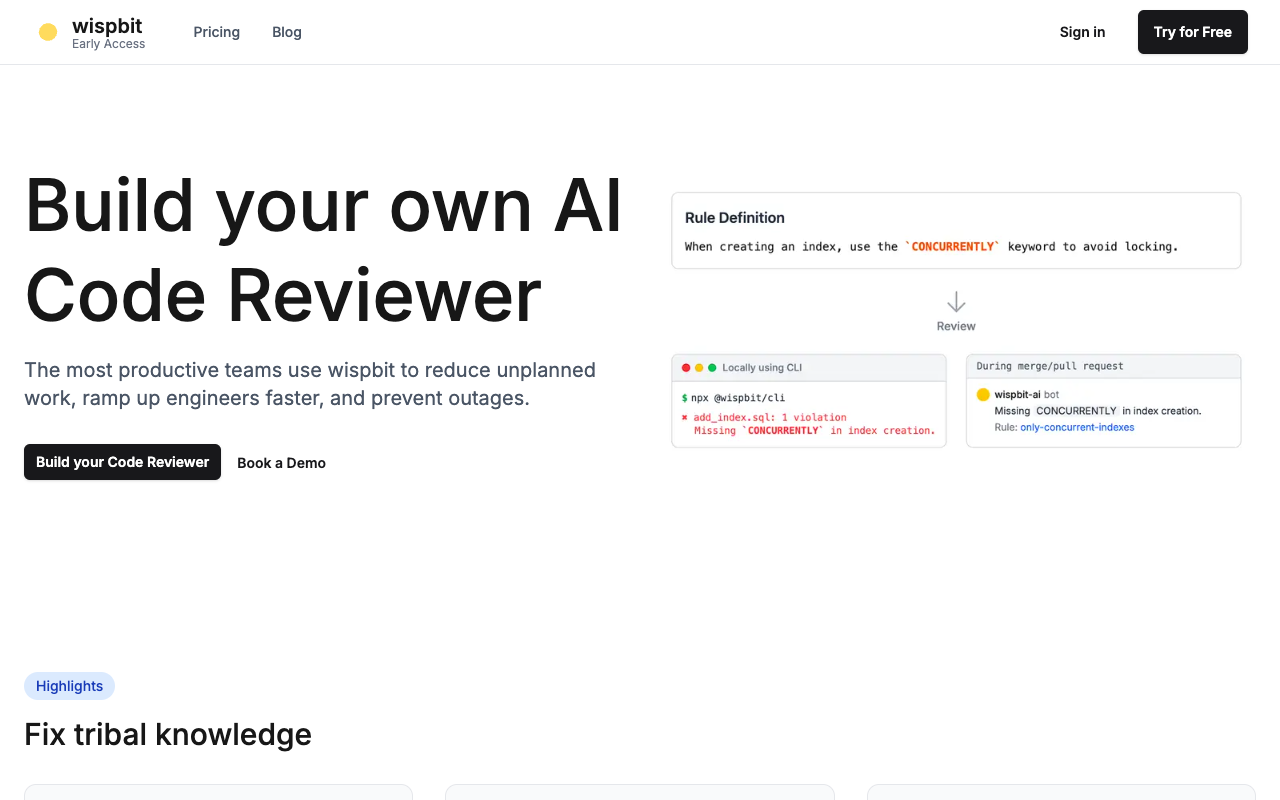Viewport: 1280px width, 800px height.
Task: Click the add_index.sql violation line
Action: pyautogui.click(x=770, y=418)
